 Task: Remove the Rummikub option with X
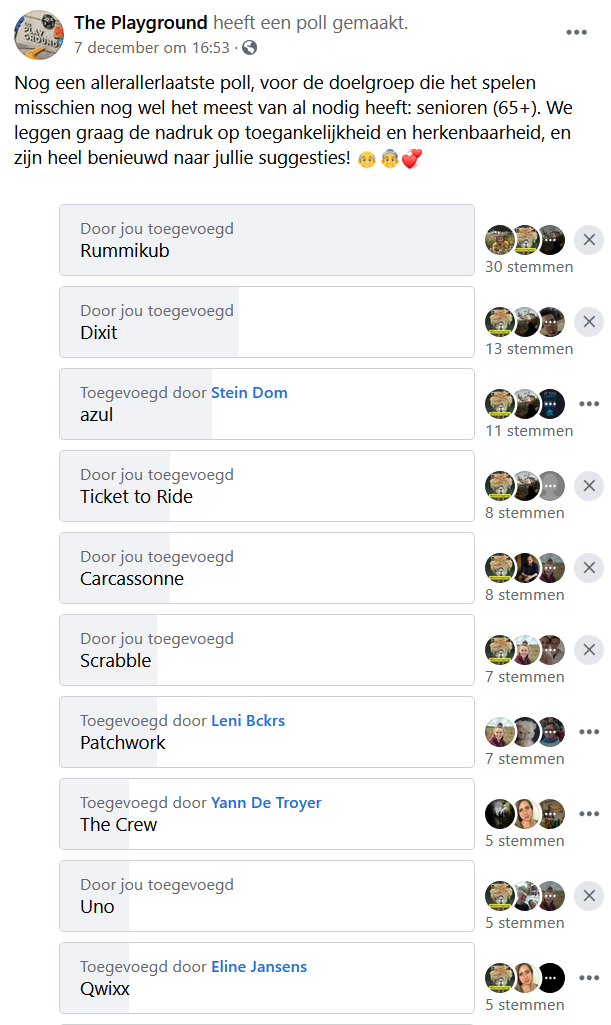pyautogui.click(x=589, y=240)
